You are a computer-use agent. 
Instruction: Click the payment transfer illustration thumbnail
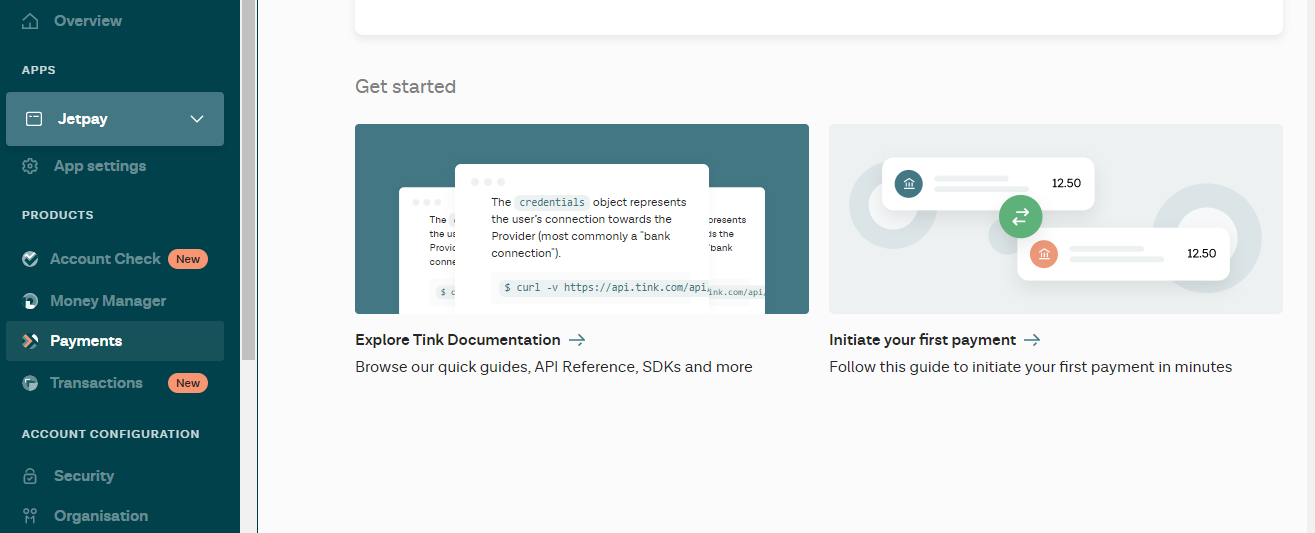[x=1056, y=219]
